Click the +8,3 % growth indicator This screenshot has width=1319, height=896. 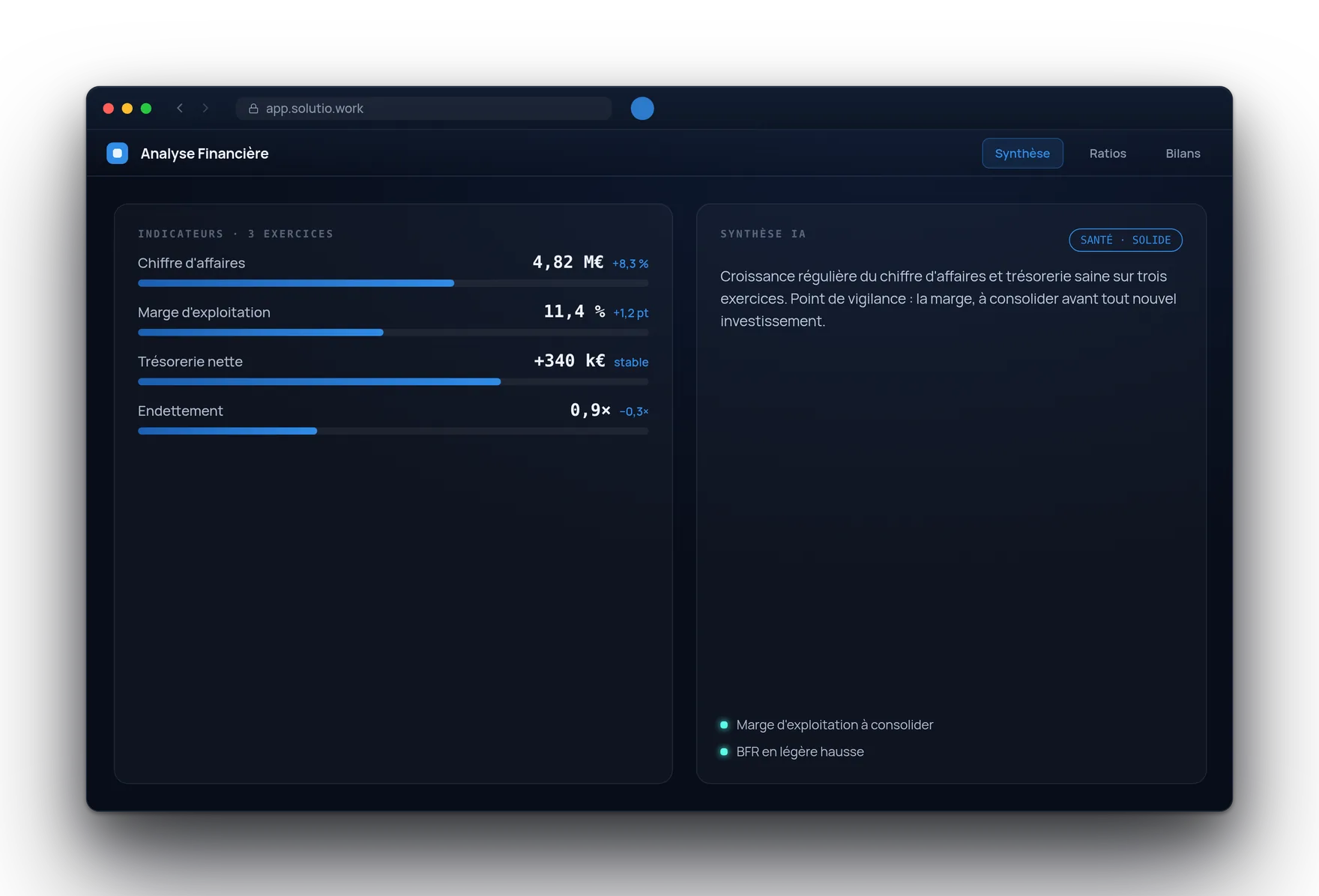630,264
